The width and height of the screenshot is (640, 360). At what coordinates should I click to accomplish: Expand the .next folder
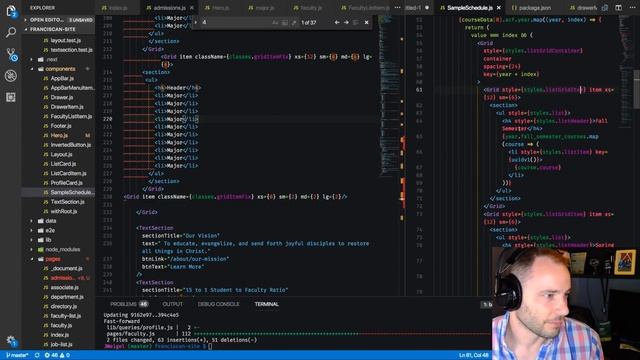click(58, 60)
